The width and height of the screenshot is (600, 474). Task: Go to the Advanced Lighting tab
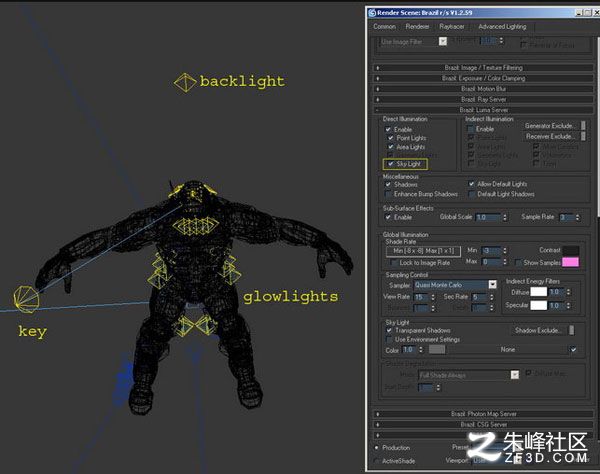[x=502, y=26]
